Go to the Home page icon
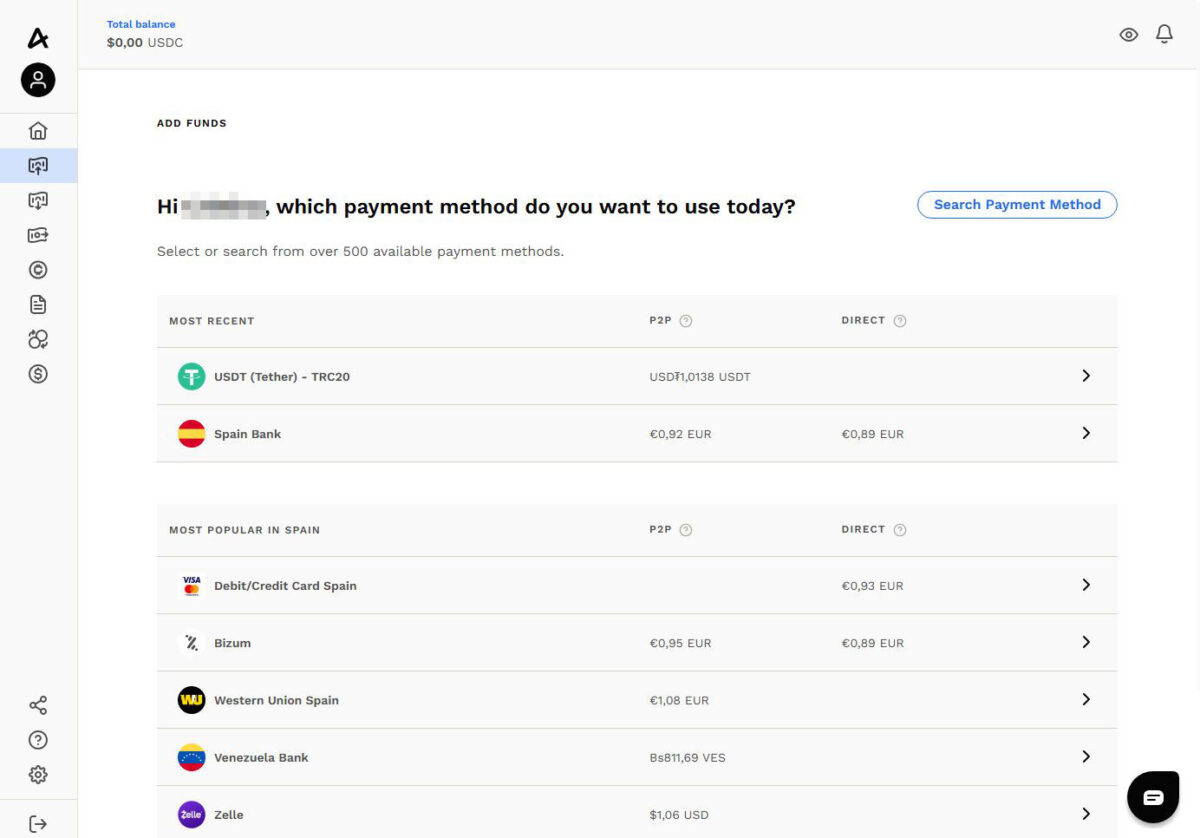The image size is (1200, 838). [x=38, y=131]
